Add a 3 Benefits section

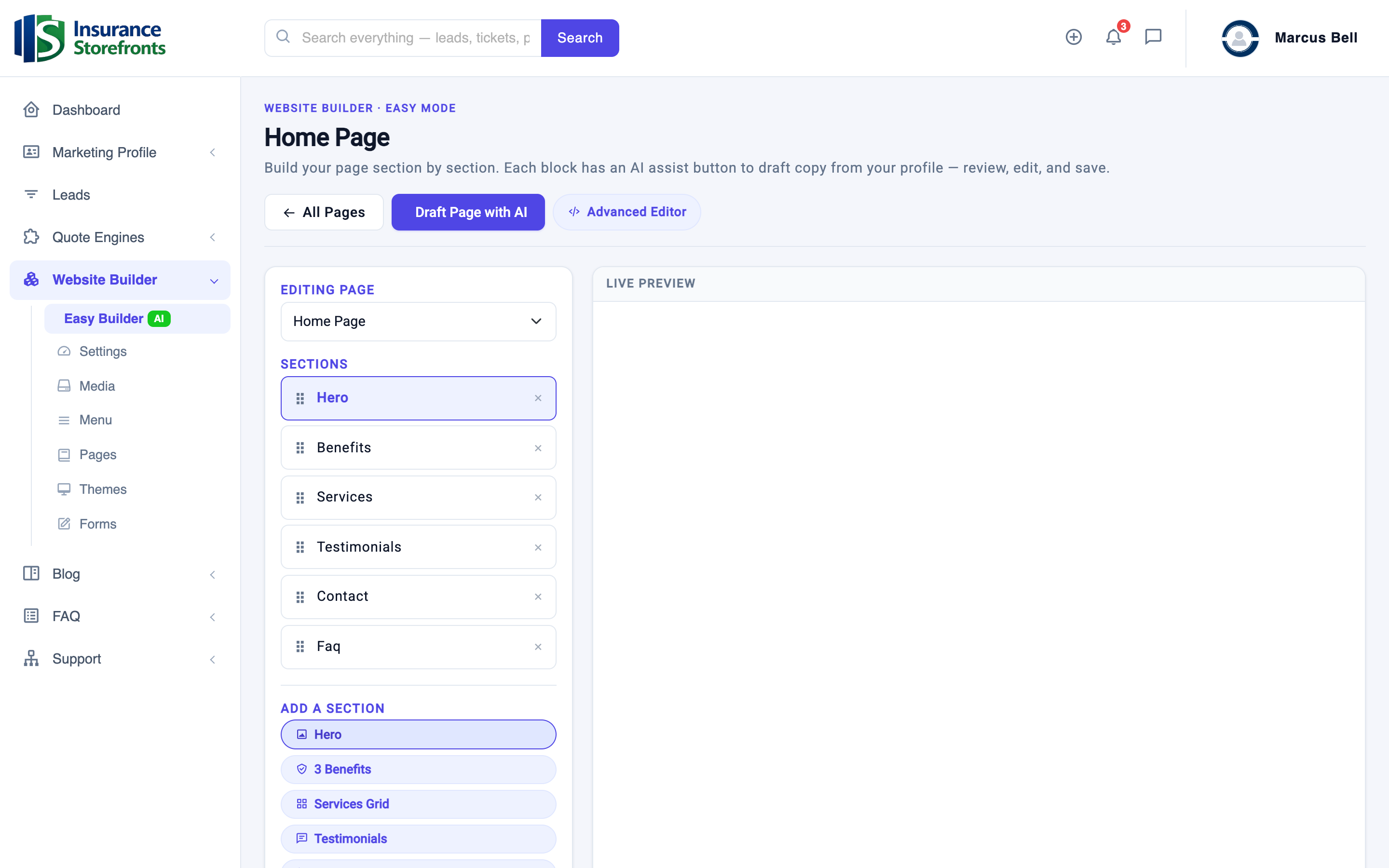tap(419, 769)
